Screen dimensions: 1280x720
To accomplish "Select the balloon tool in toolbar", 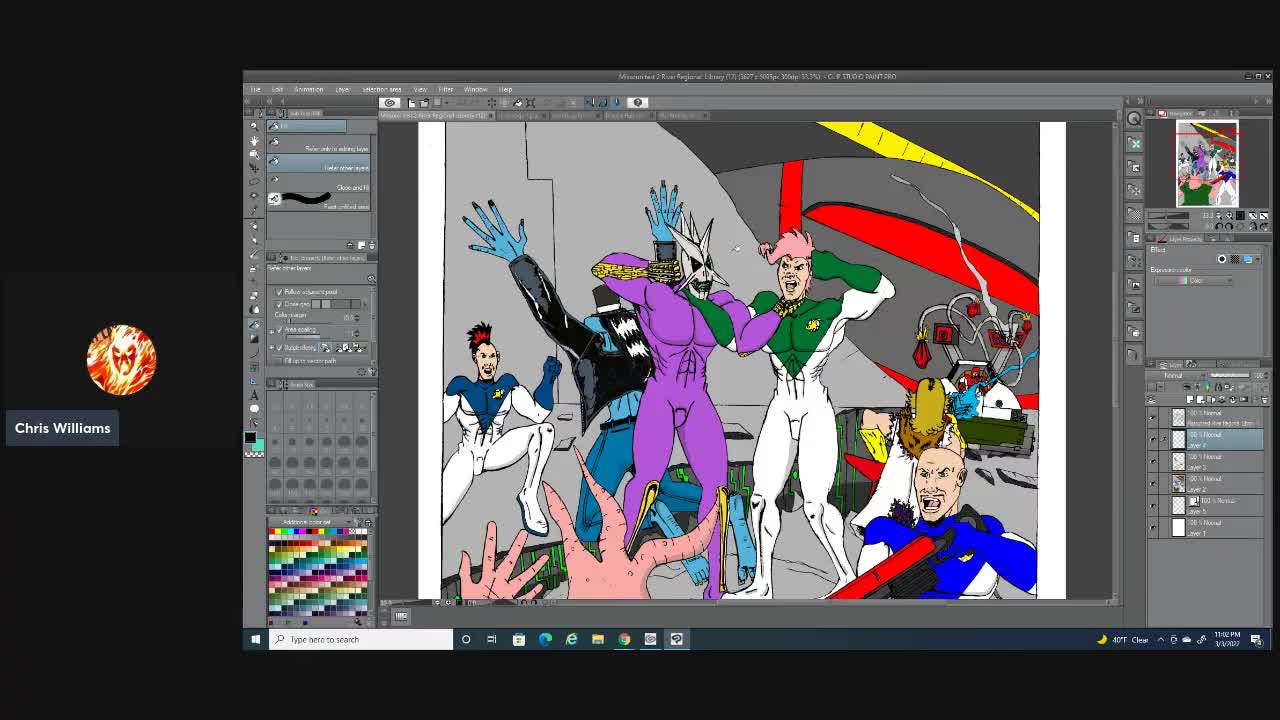I will [254, 408].
